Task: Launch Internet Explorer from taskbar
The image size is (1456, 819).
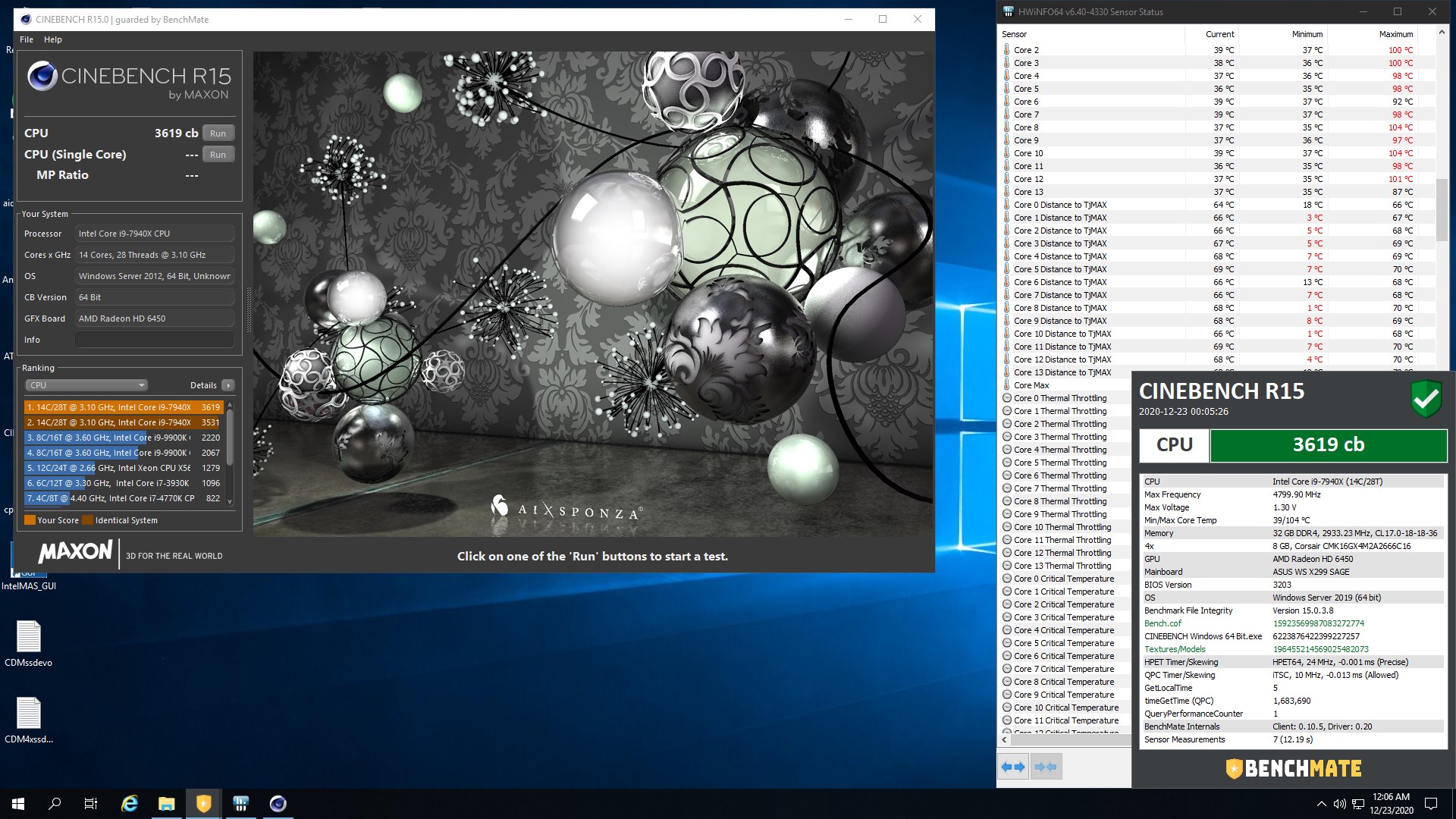Action: (130, 804)
